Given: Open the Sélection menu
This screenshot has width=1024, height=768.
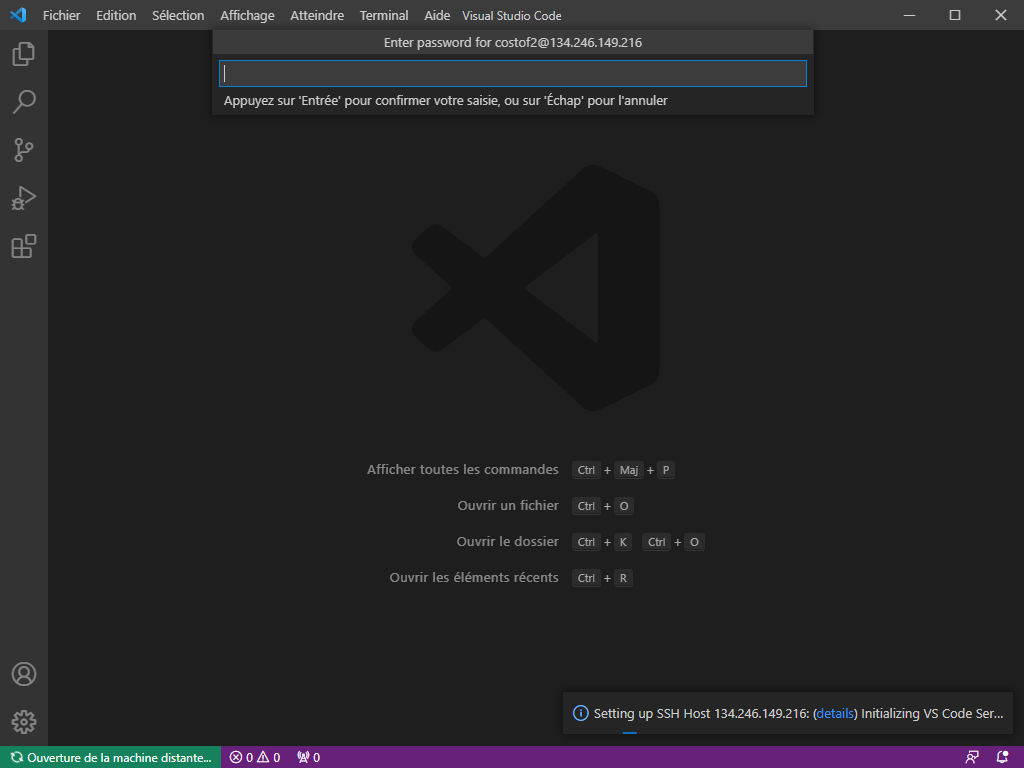Looking at the screenshot, I should [x=178, y=15].
